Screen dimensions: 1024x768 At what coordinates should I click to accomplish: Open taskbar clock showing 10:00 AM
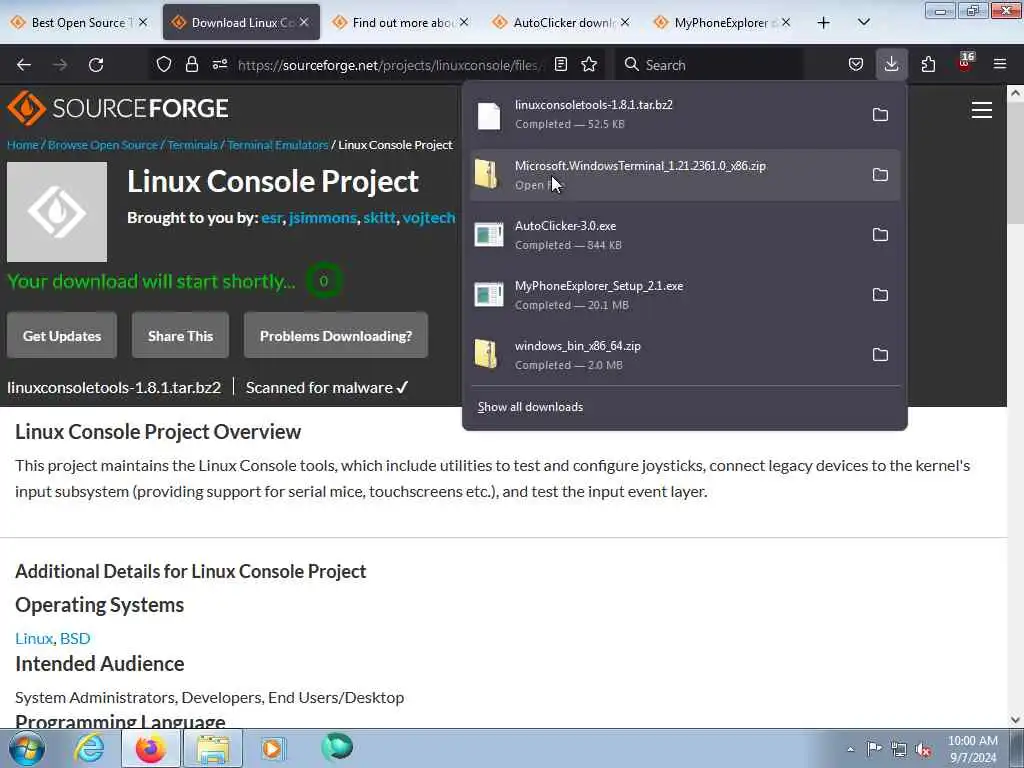pos(973,749)
